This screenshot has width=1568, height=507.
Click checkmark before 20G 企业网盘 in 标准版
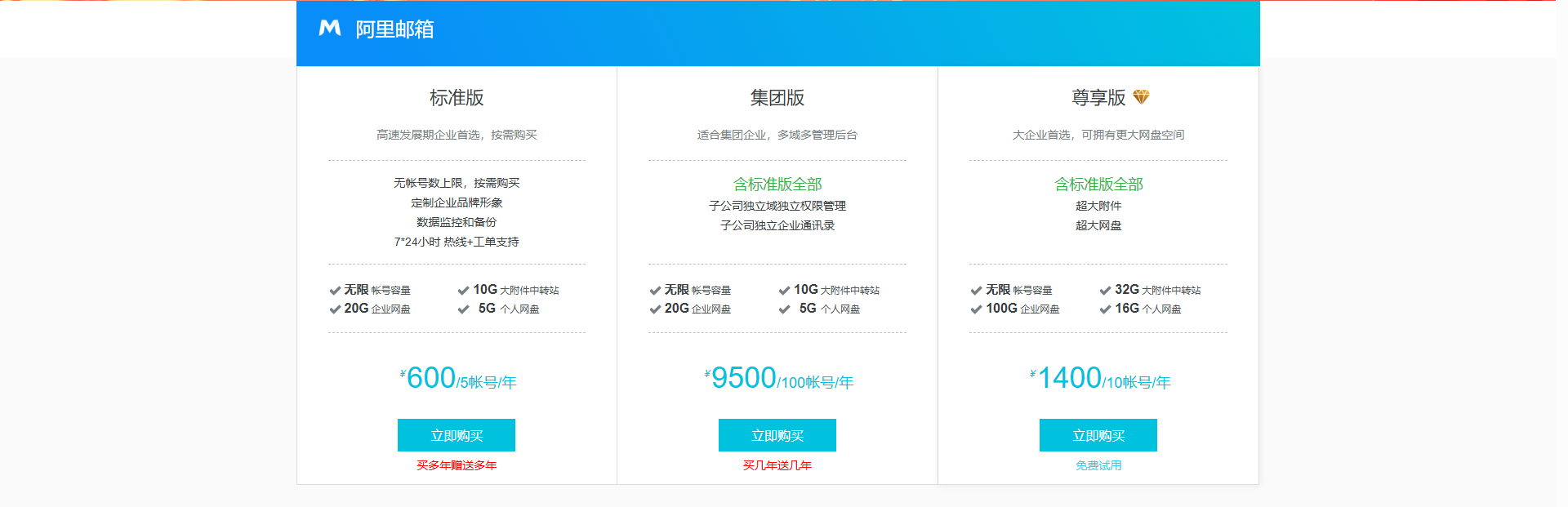tap(335, 309)
